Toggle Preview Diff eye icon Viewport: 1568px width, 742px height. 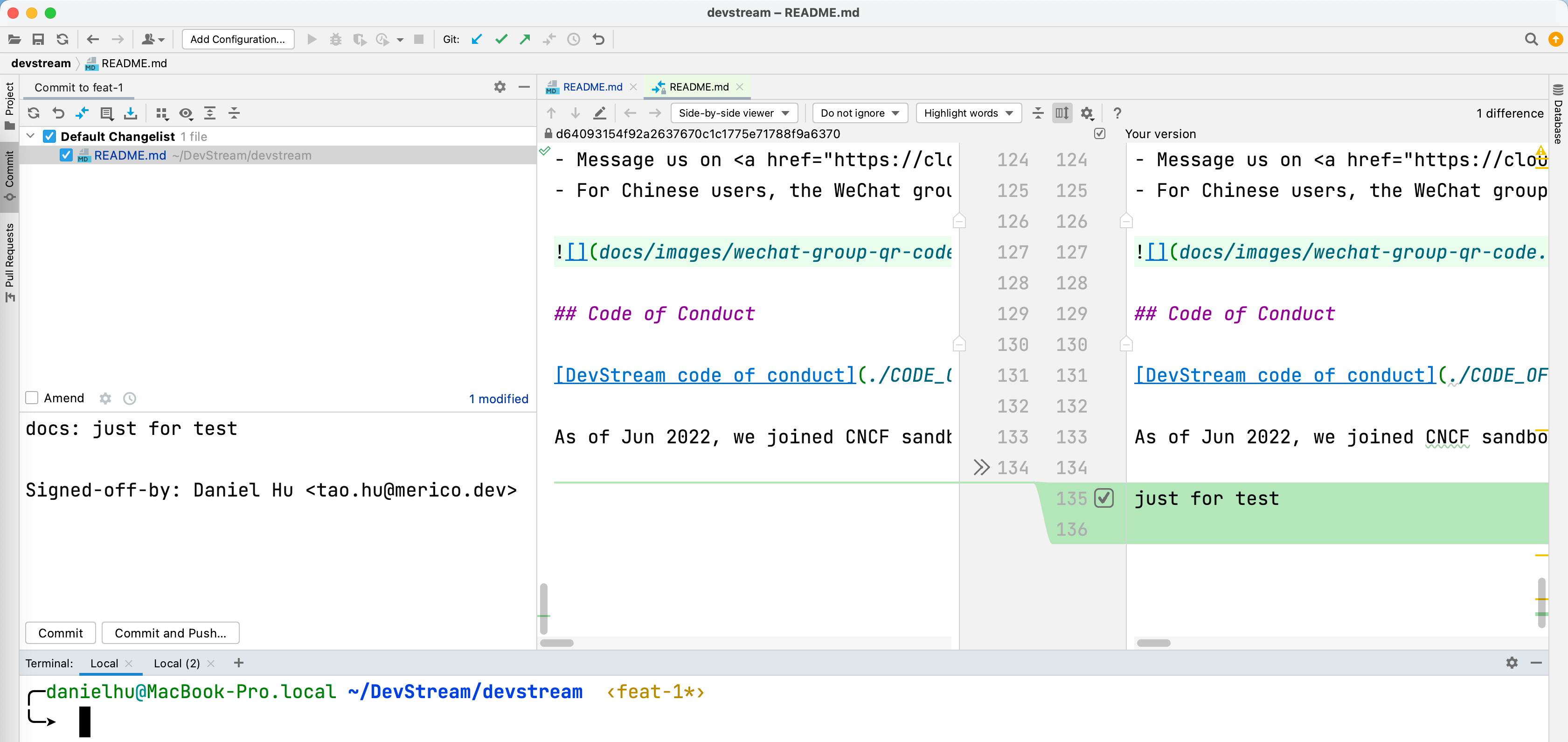point(186,113)
